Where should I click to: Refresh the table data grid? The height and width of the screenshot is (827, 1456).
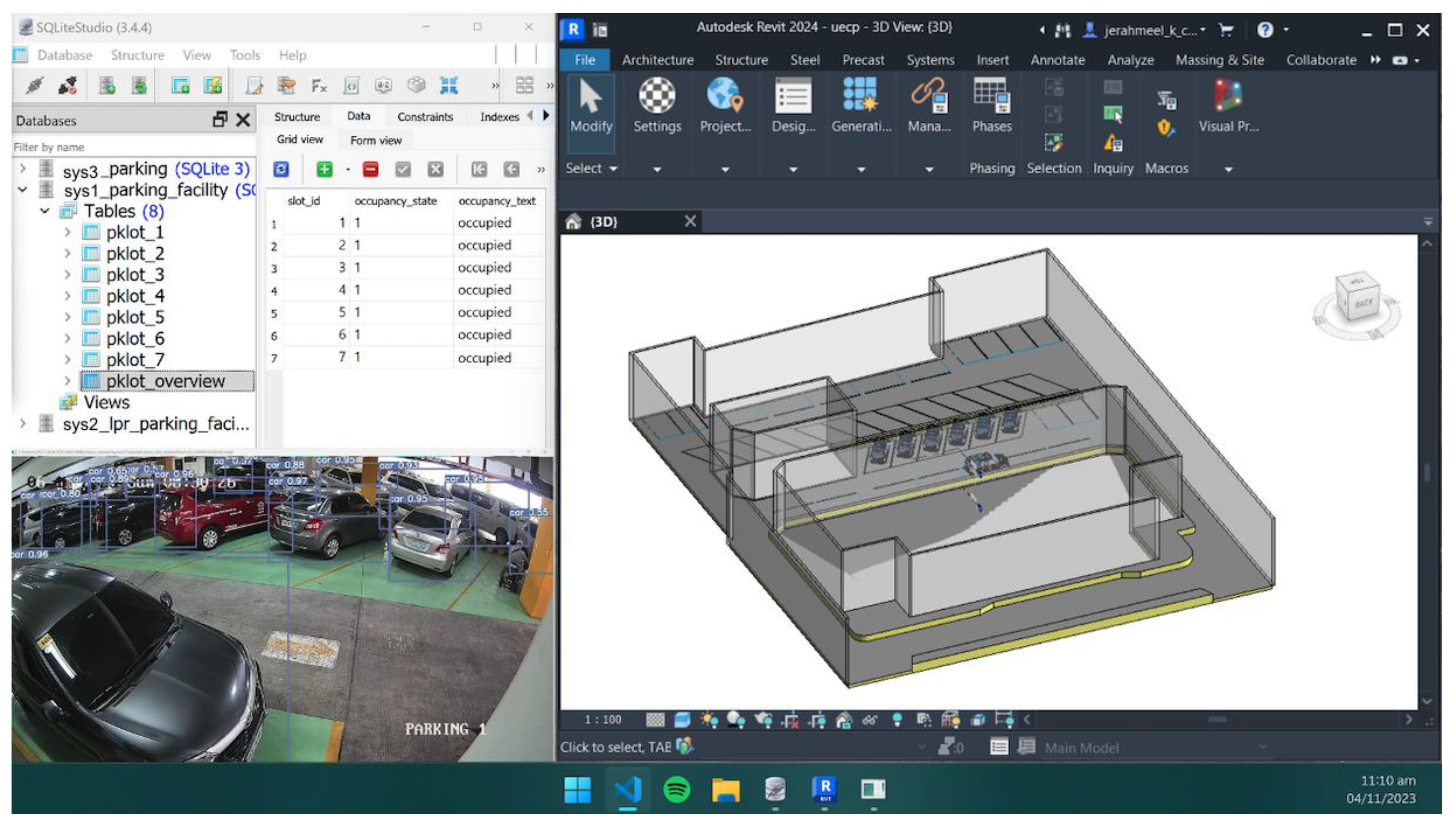(x=281, y=169)
